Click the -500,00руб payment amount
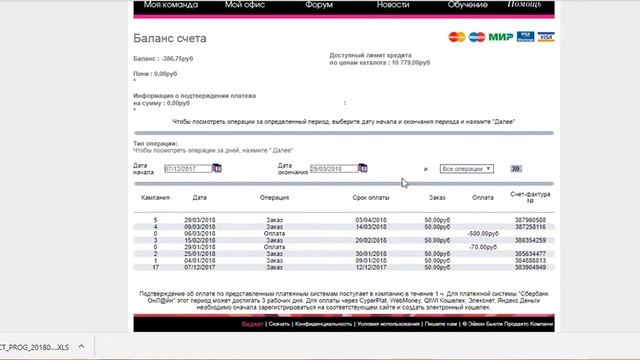640x360 pixels. (483, 234)
